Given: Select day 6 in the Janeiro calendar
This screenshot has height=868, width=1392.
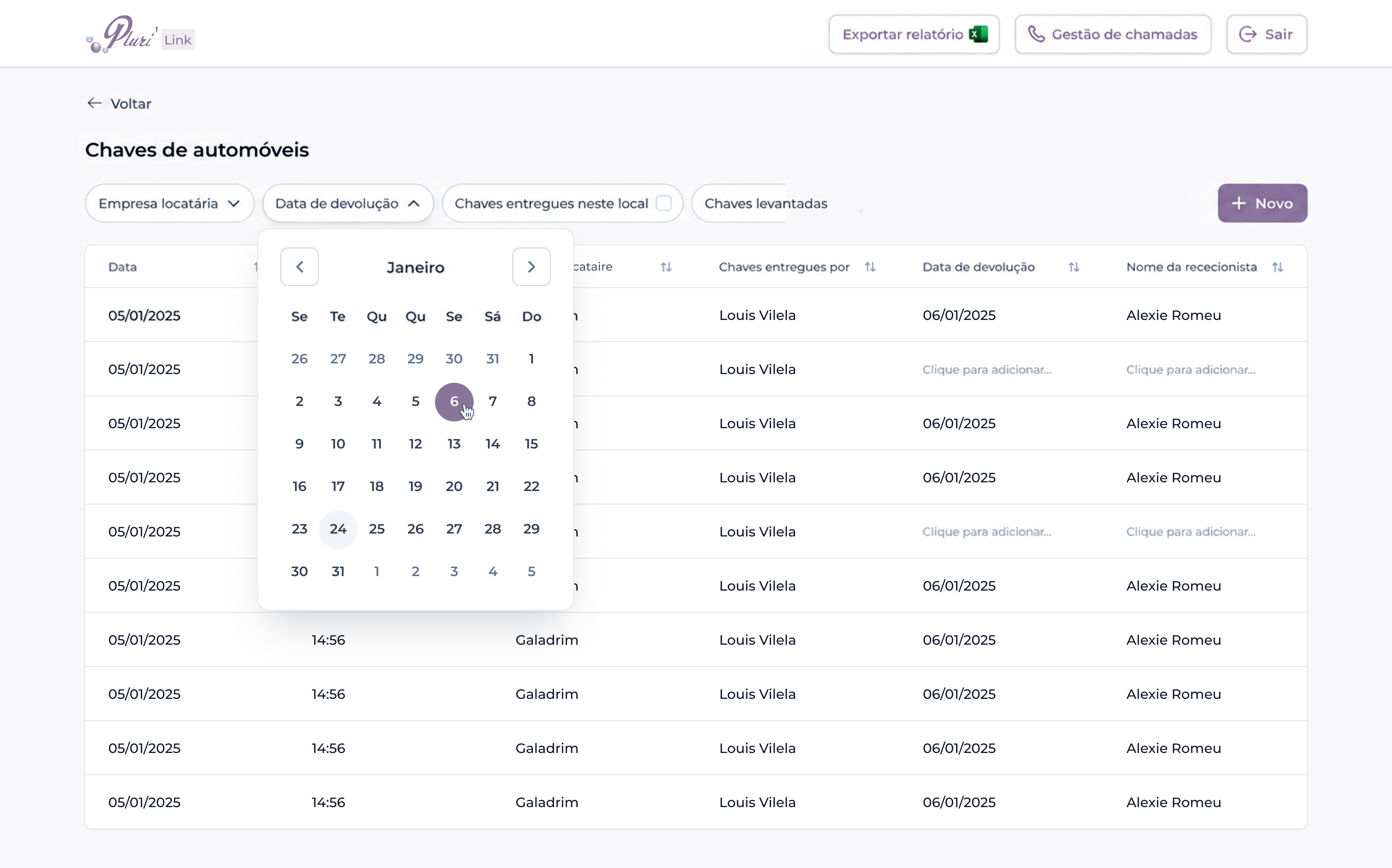Looking at the screenshot, I should 454,402.
